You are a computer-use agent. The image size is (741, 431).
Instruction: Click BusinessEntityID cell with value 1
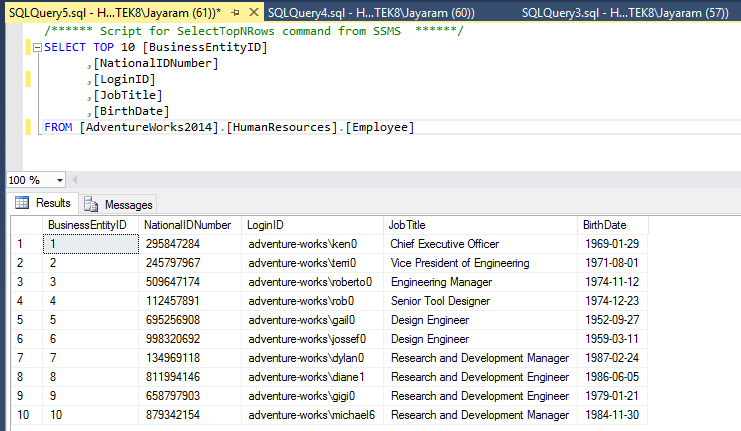[x=91, y=244]
